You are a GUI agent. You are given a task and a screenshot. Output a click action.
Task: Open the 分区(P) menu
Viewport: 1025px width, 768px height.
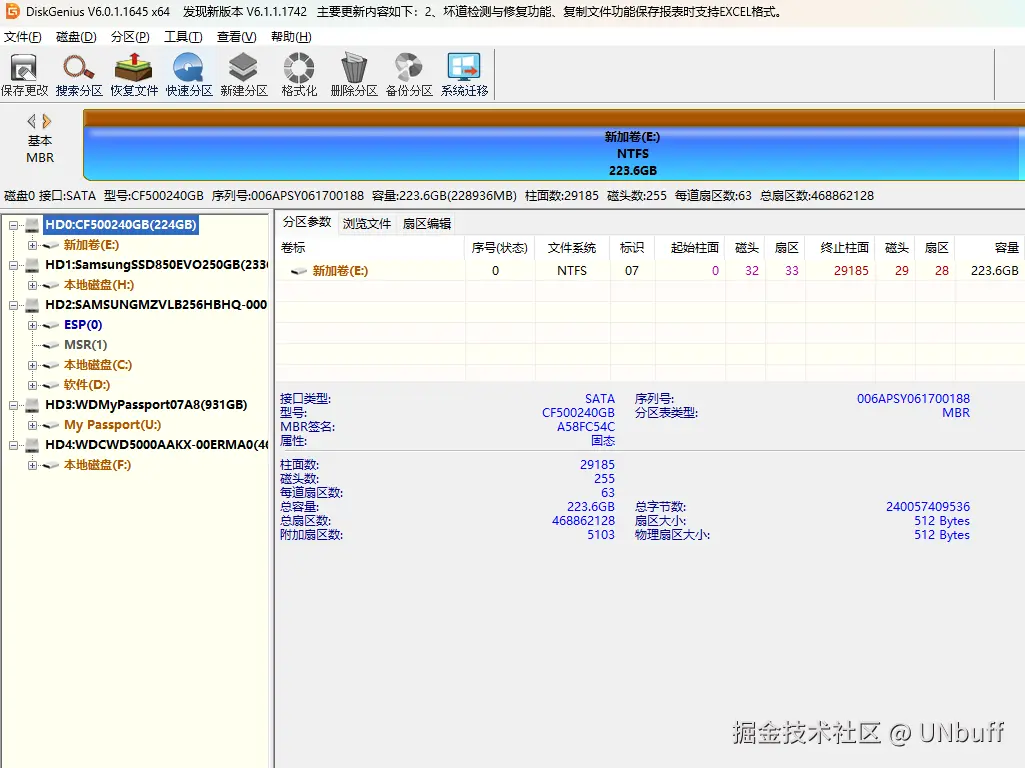pyautogui.click(x=130, y=37)
